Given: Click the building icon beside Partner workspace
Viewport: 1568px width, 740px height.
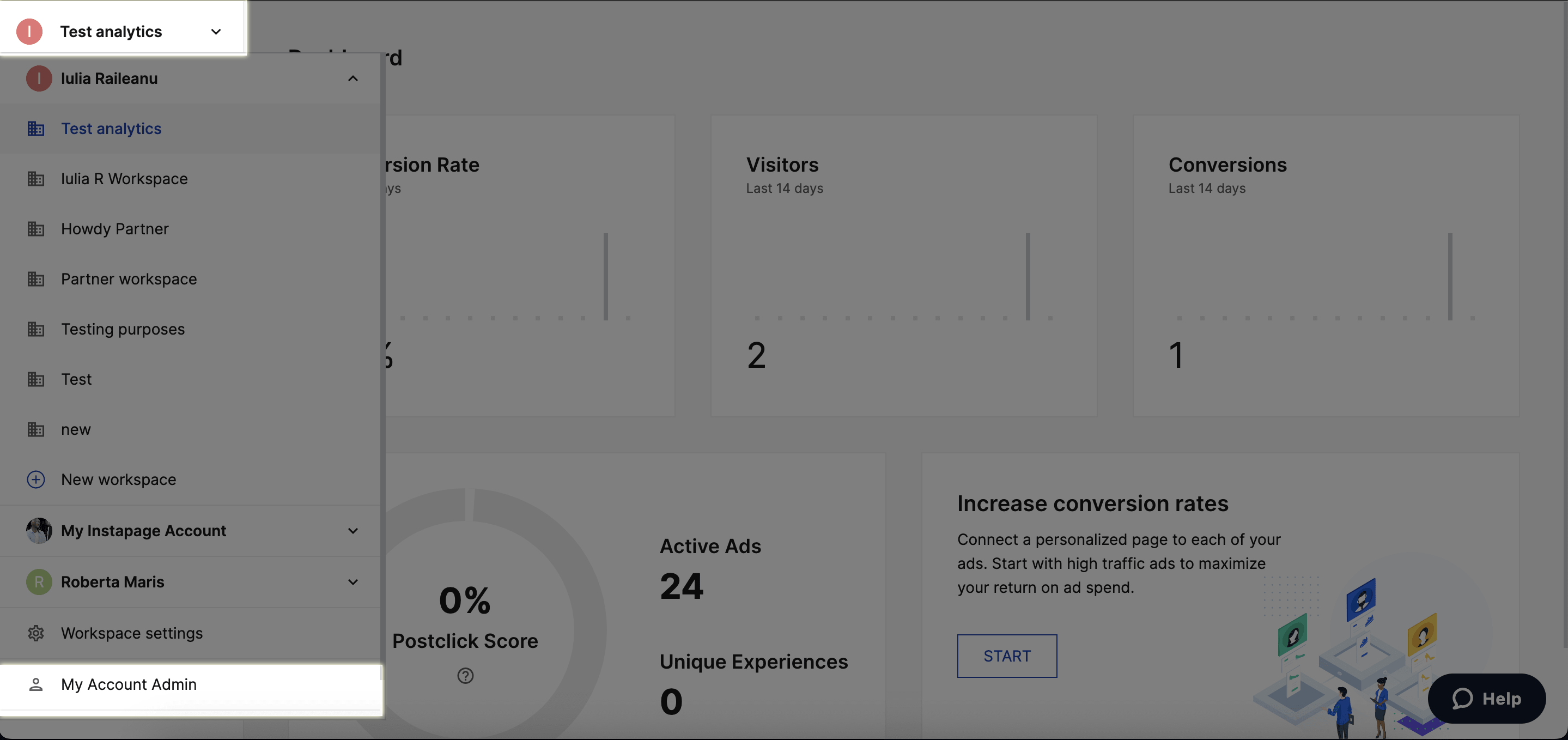Looking at the screenshot, I should pos(36,279).
